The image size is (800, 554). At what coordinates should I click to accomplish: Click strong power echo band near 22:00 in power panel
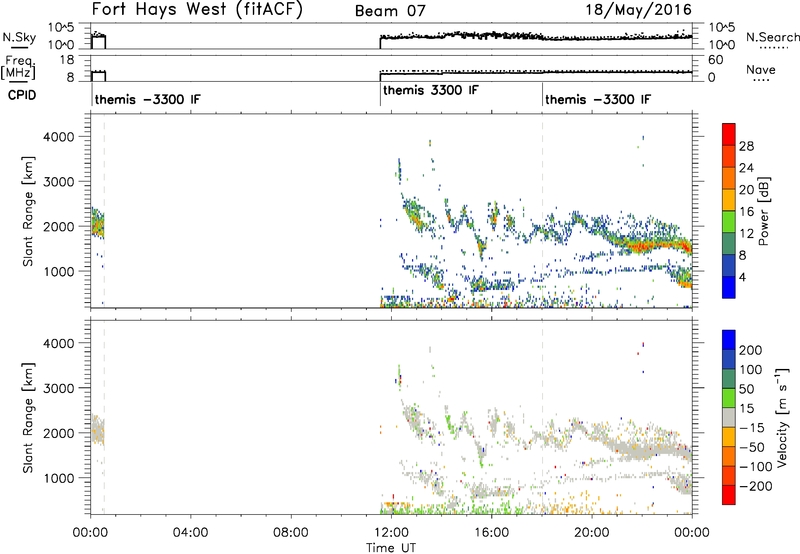642,247
